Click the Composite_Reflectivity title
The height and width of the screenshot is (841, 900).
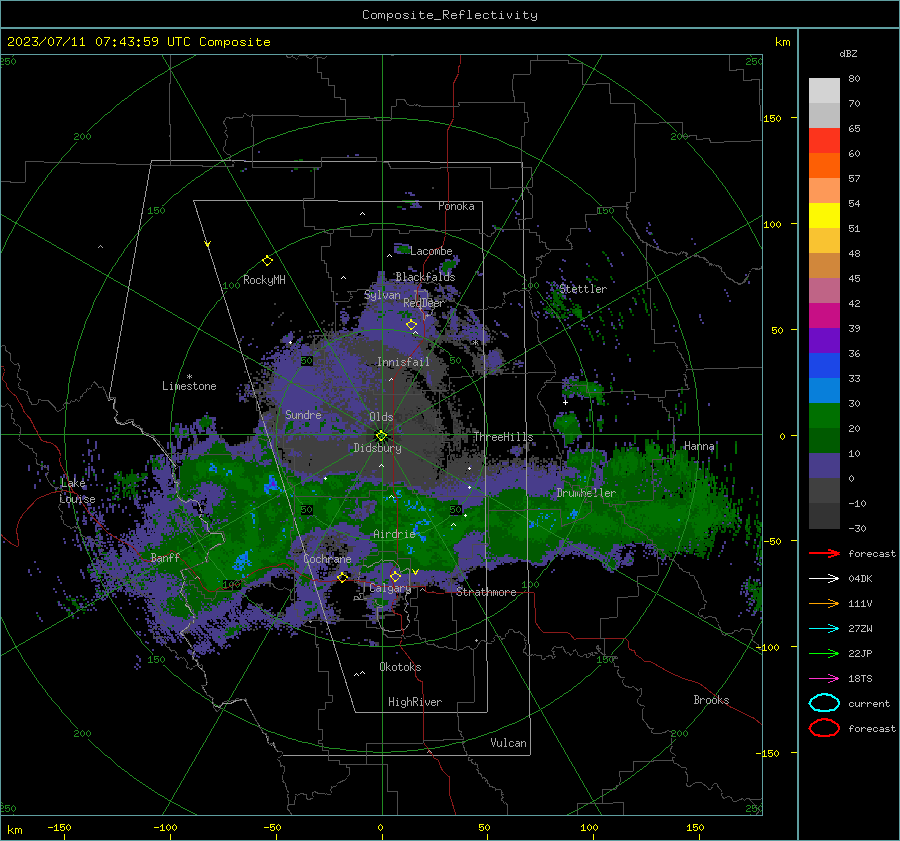[450, 15]
